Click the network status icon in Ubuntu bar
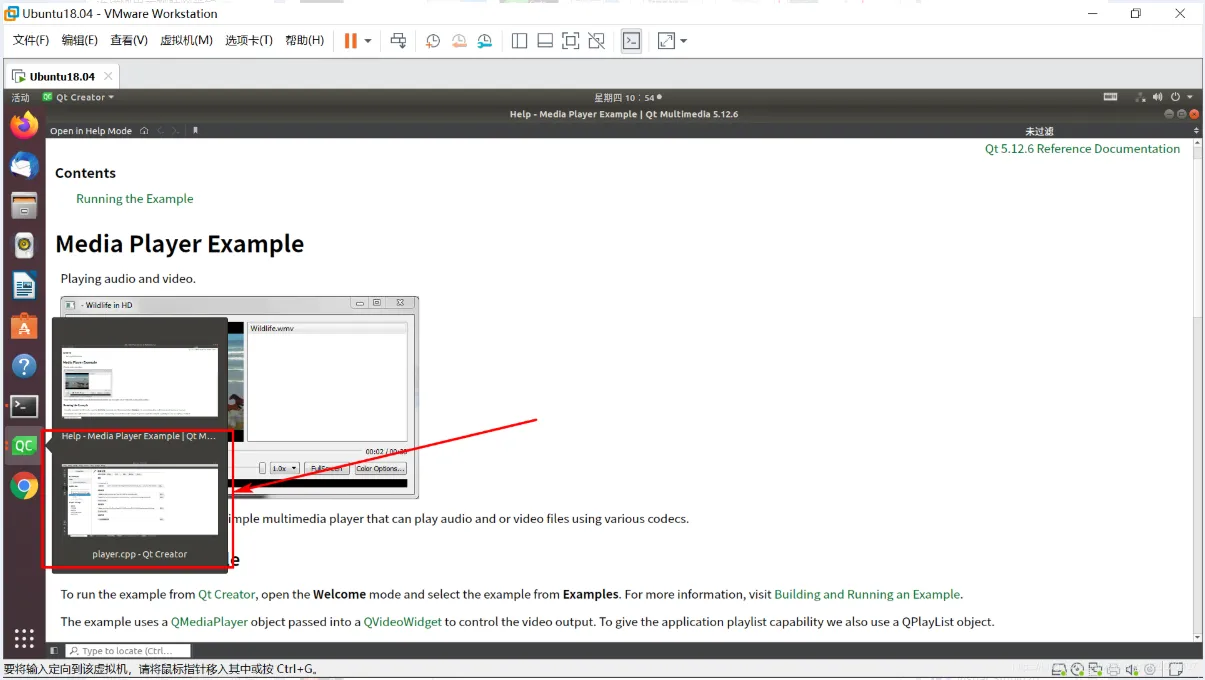1205x680 pixels. 1141,97
